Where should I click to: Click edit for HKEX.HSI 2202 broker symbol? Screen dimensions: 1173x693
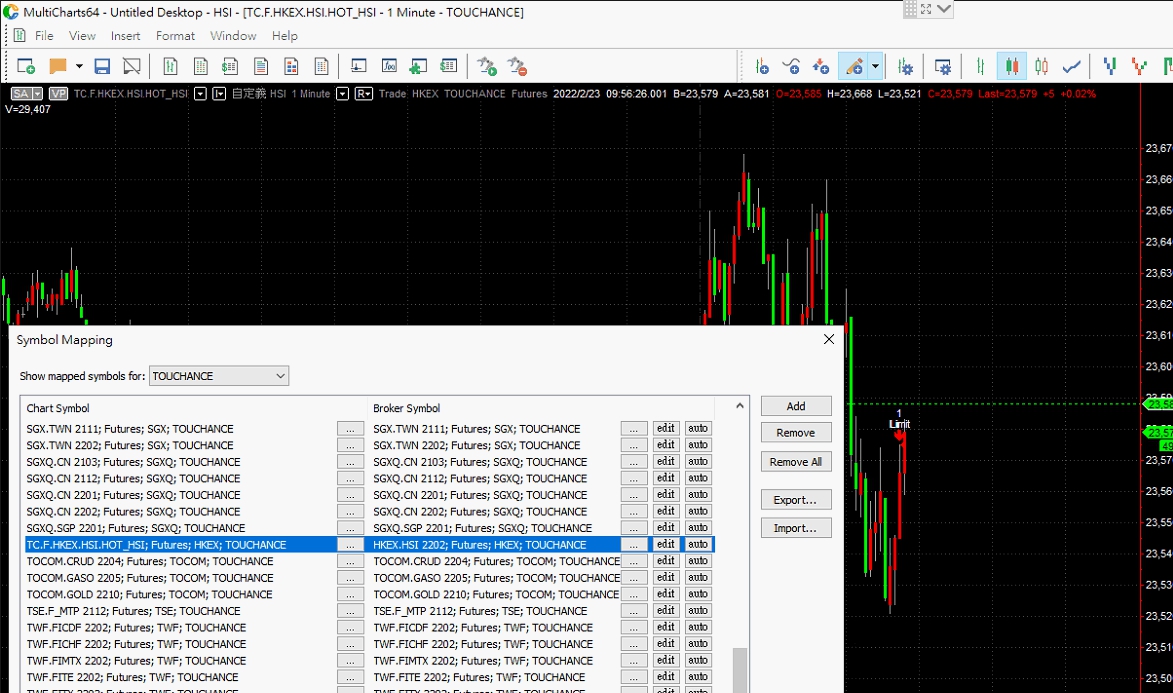click(x=666, y=544)
